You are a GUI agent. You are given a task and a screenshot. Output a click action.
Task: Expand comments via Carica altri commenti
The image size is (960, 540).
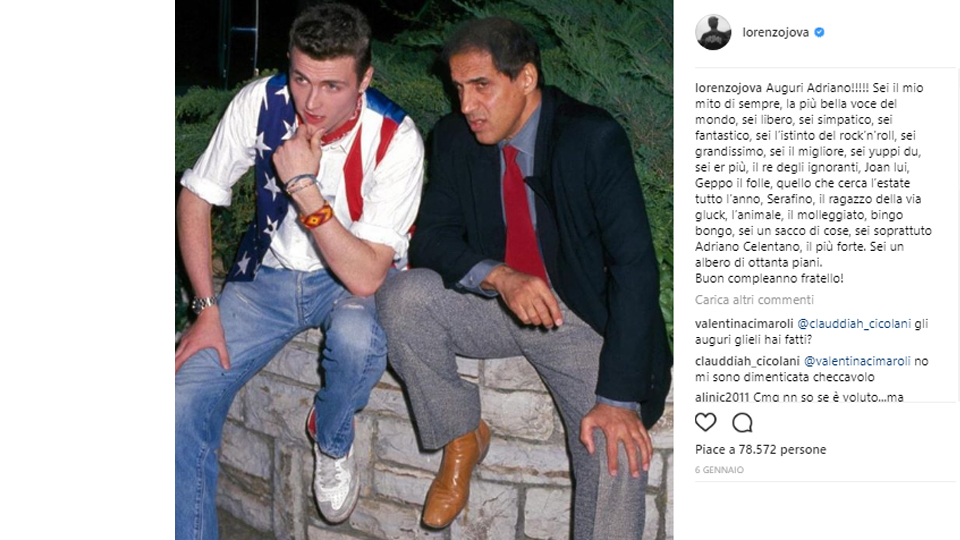pyautogui.click(x=754, y=299)
